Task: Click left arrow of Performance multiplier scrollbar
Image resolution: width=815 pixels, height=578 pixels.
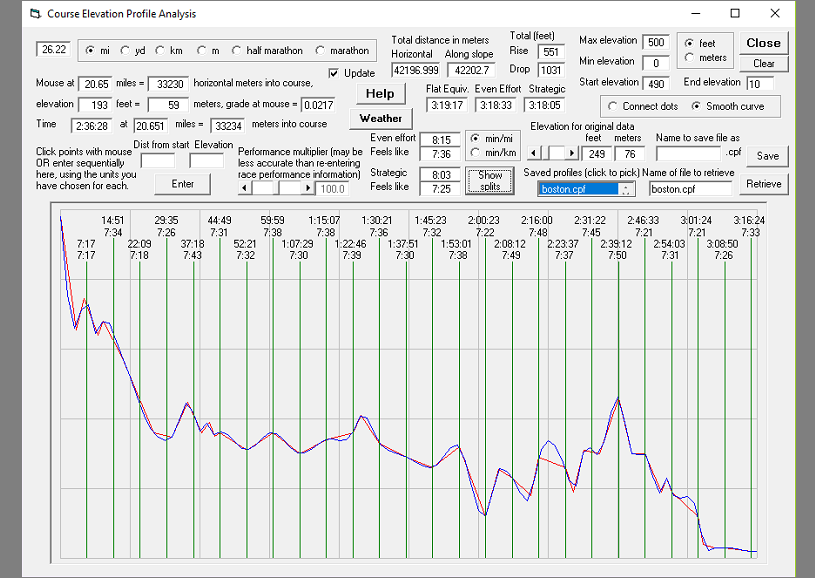Action: tap(244, 188)
